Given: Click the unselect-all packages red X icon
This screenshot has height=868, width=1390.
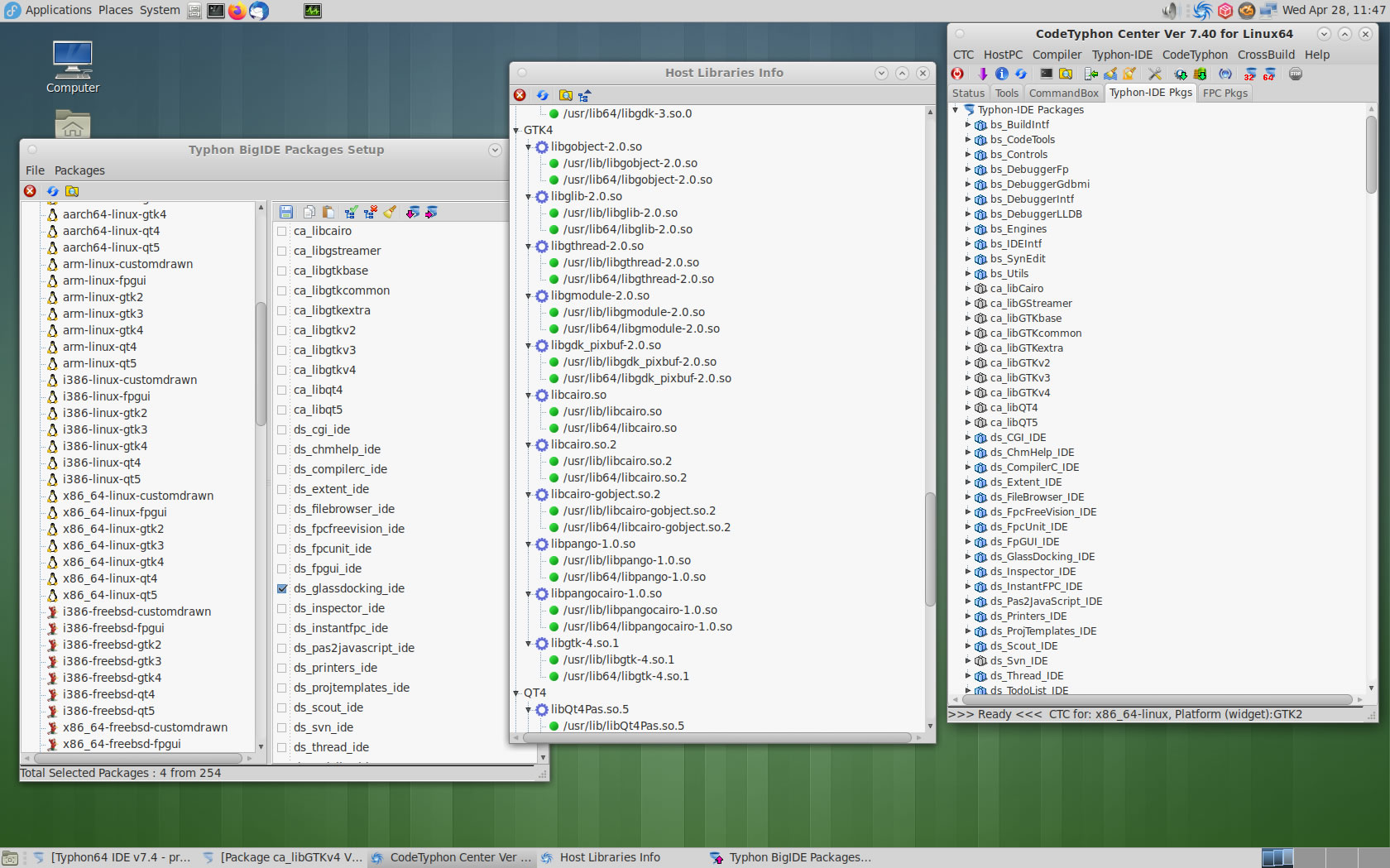Looking at the screenshot, I should tap(370, 213).
